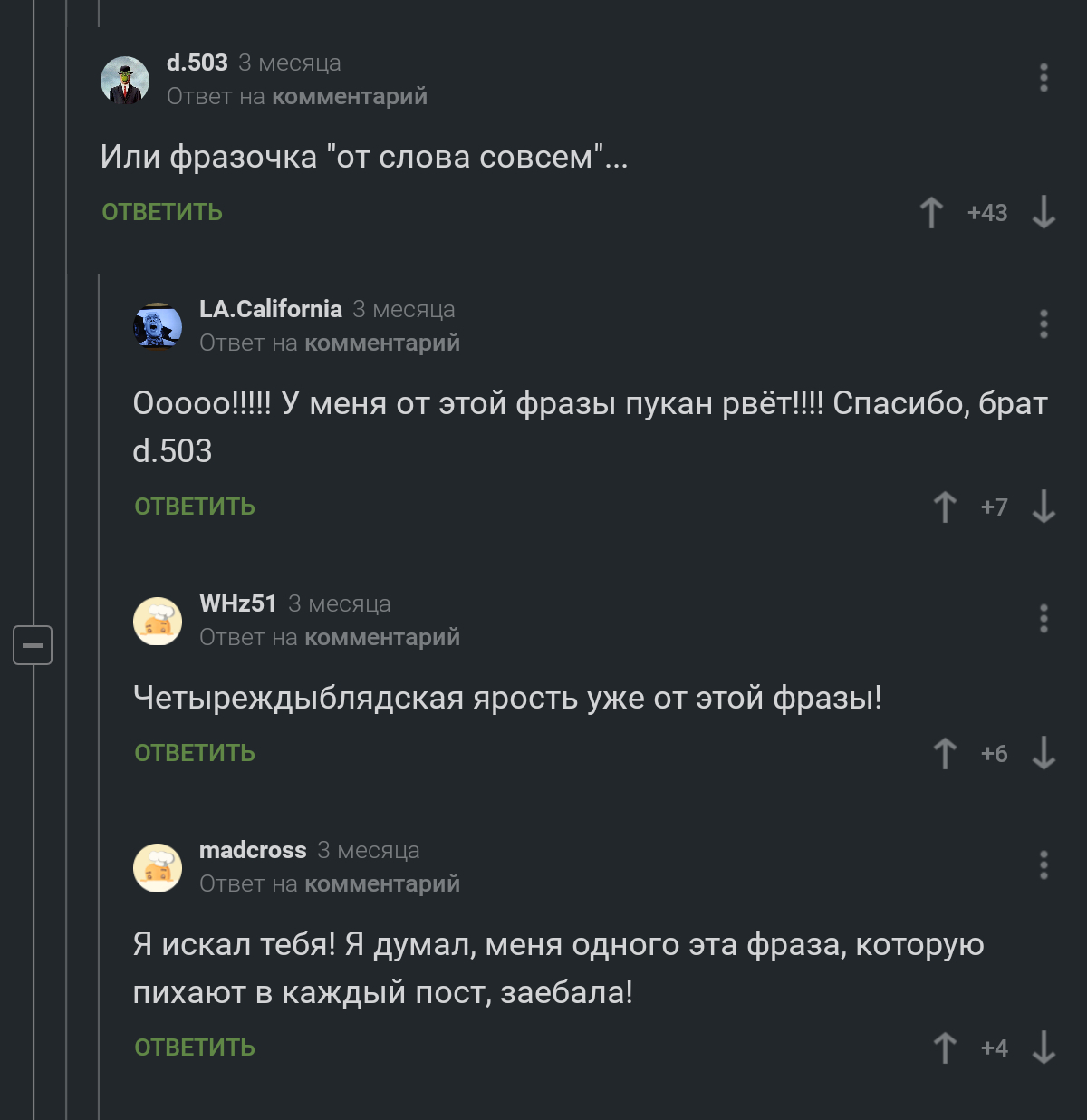Click LA.California's avatar picture

(x=158, y=326)
